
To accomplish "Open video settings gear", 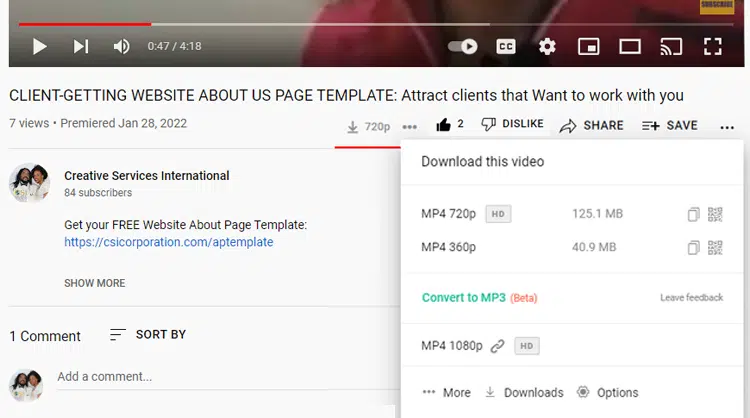I will (x=547, y=46).
